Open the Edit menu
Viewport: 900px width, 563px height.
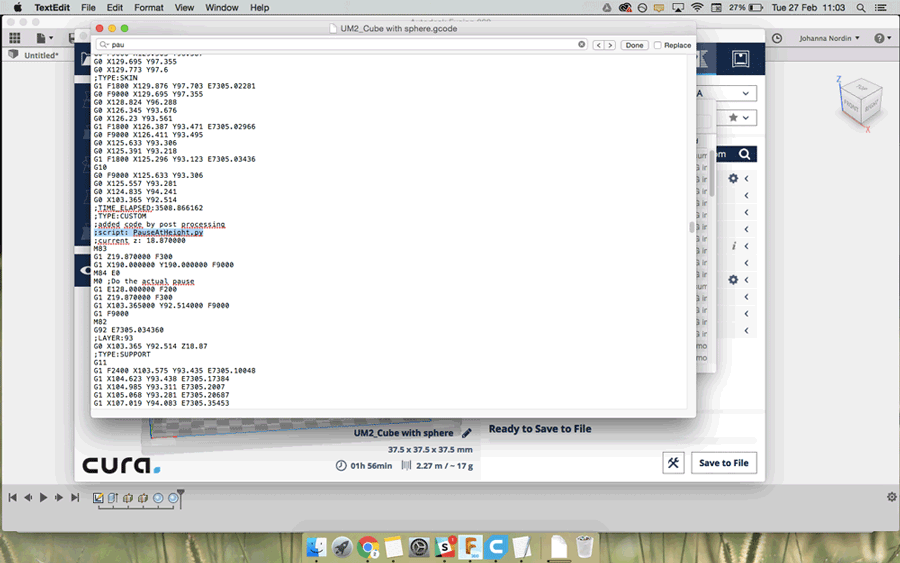pyautogui.click(x=115, y=7)
